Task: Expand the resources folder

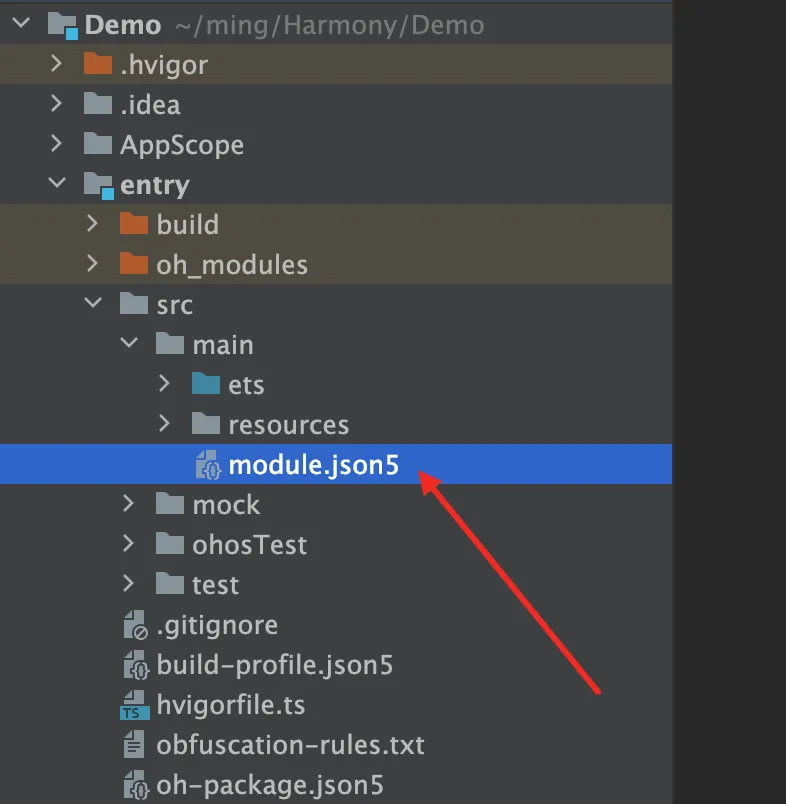Action: [x=164, y=424]
